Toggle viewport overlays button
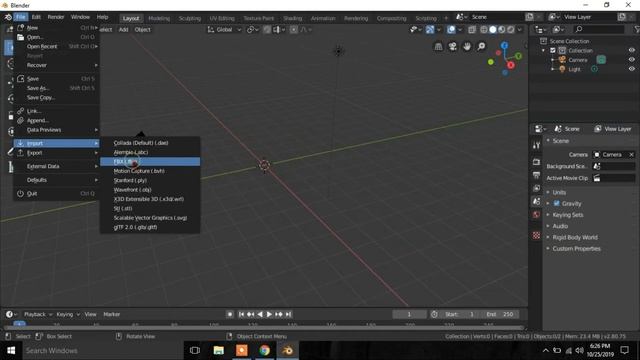Viewport: 640px width, 360px height. click(451, 30)
